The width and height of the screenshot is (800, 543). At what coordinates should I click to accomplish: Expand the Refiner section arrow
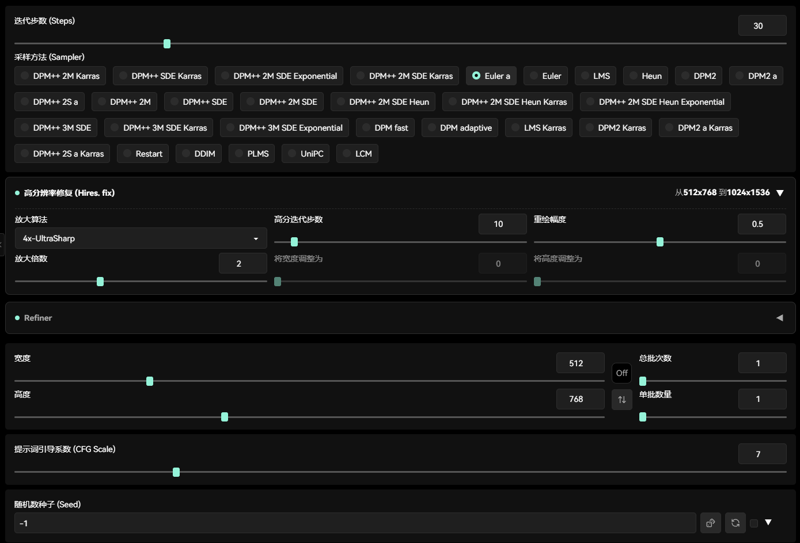pos(780,317)
